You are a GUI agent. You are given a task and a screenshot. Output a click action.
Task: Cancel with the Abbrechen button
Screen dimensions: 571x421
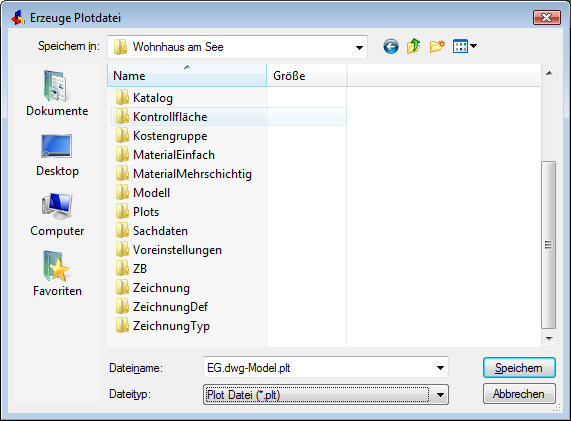(x=519, y=394)
